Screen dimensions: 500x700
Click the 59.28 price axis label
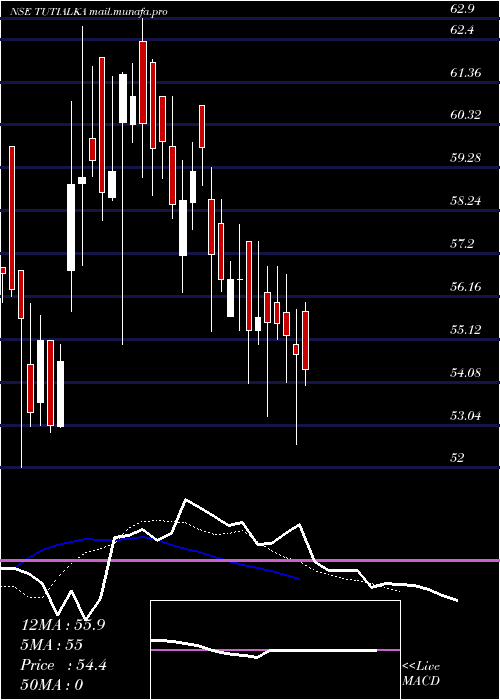466,158
